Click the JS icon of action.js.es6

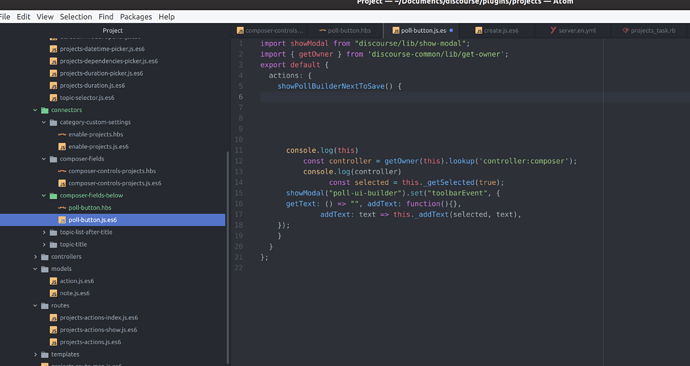click(53, 281)
